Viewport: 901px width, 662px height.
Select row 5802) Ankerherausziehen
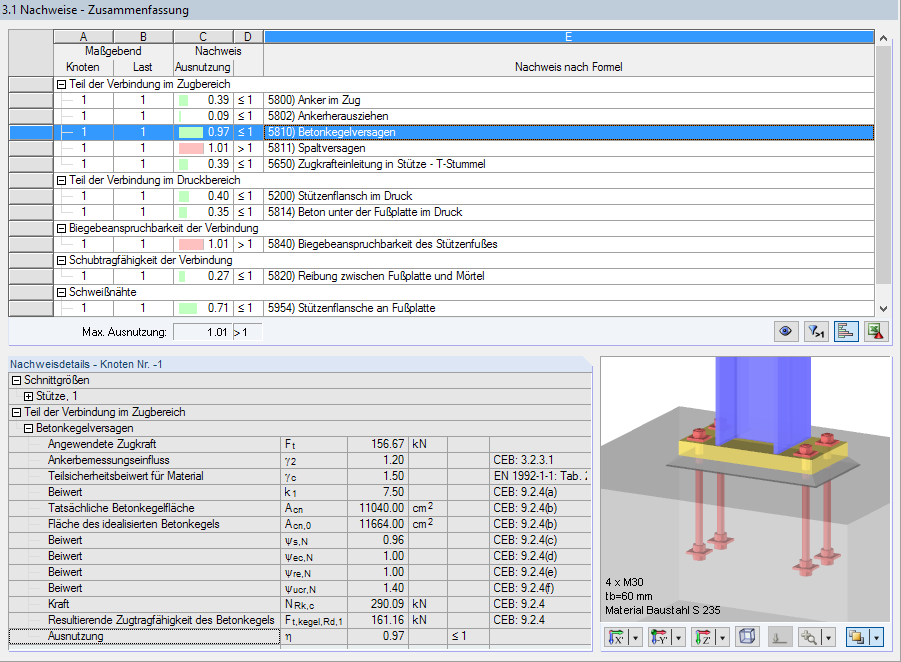click(x=464, y=116)
